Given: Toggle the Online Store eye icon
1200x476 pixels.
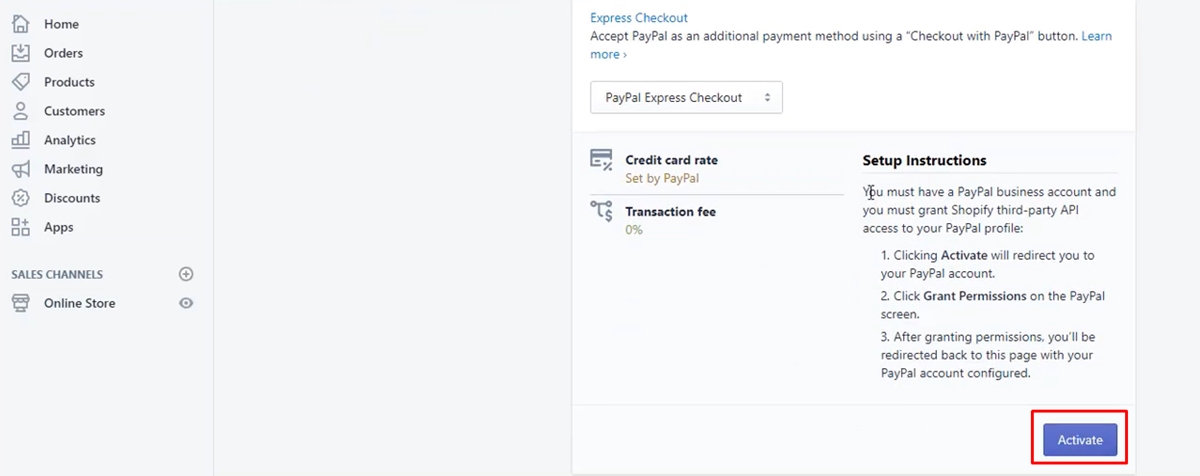Looking at the screenshot, I should click(186, 303).
